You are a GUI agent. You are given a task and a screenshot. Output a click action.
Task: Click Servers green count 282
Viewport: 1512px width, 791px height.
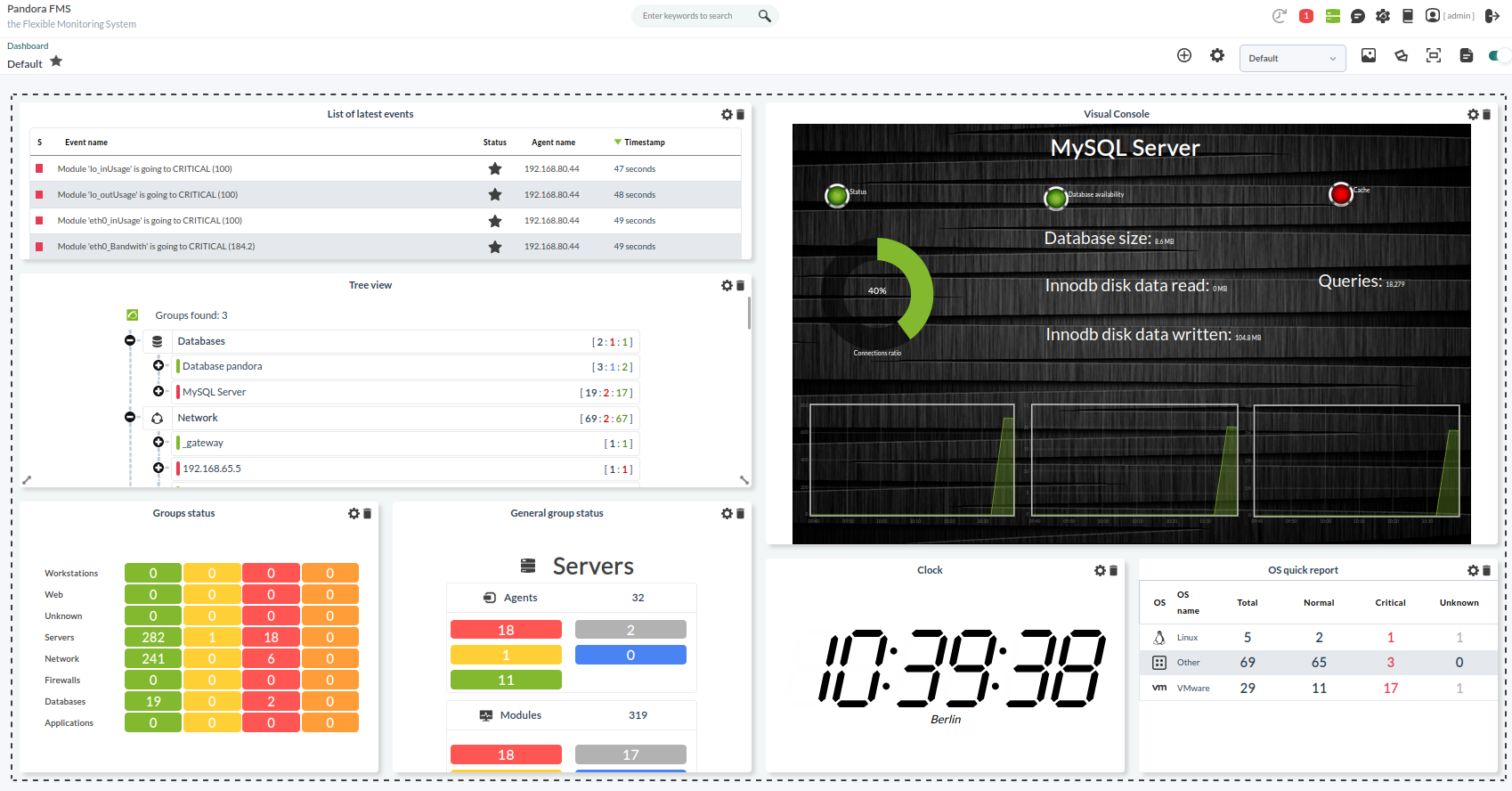click(x=153, y=637)
